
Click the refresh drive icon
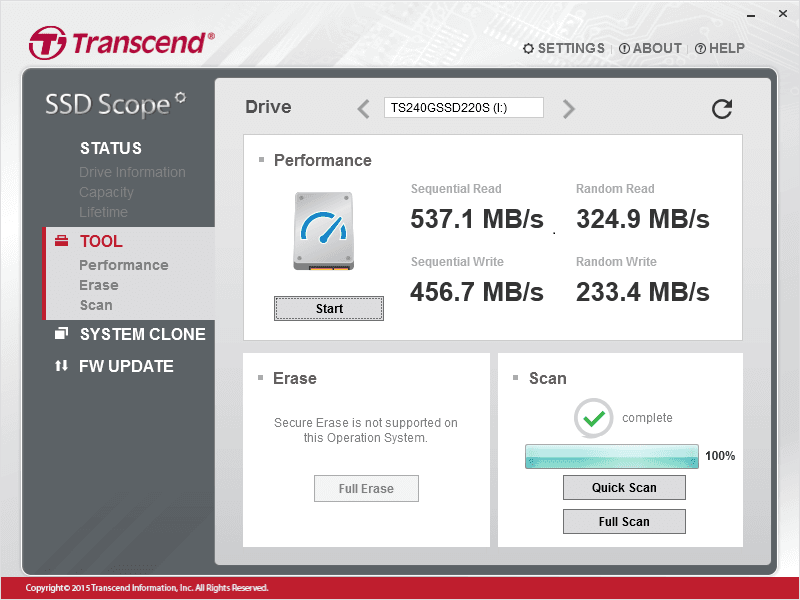[722, 109]
